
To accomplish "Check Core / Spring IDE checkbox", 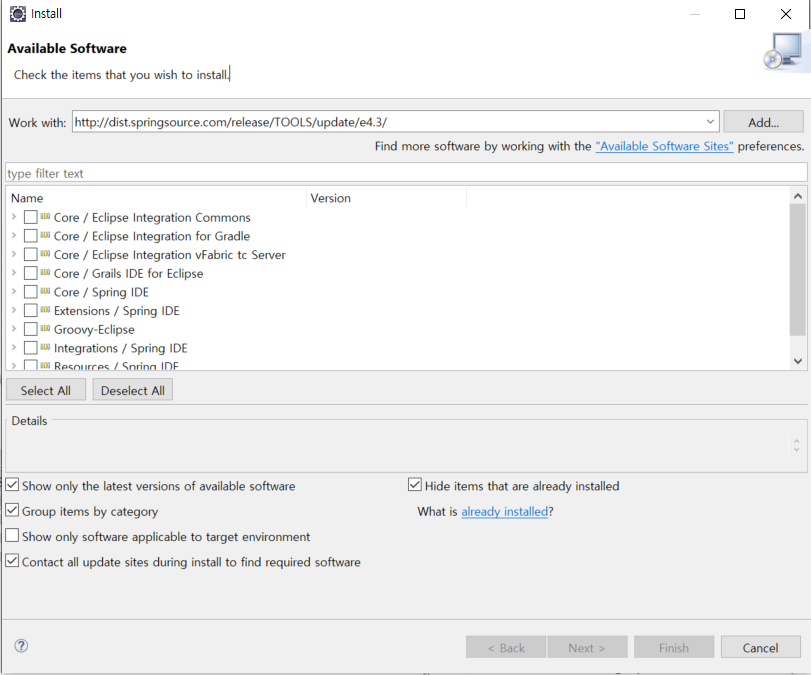I will (31, 292).
